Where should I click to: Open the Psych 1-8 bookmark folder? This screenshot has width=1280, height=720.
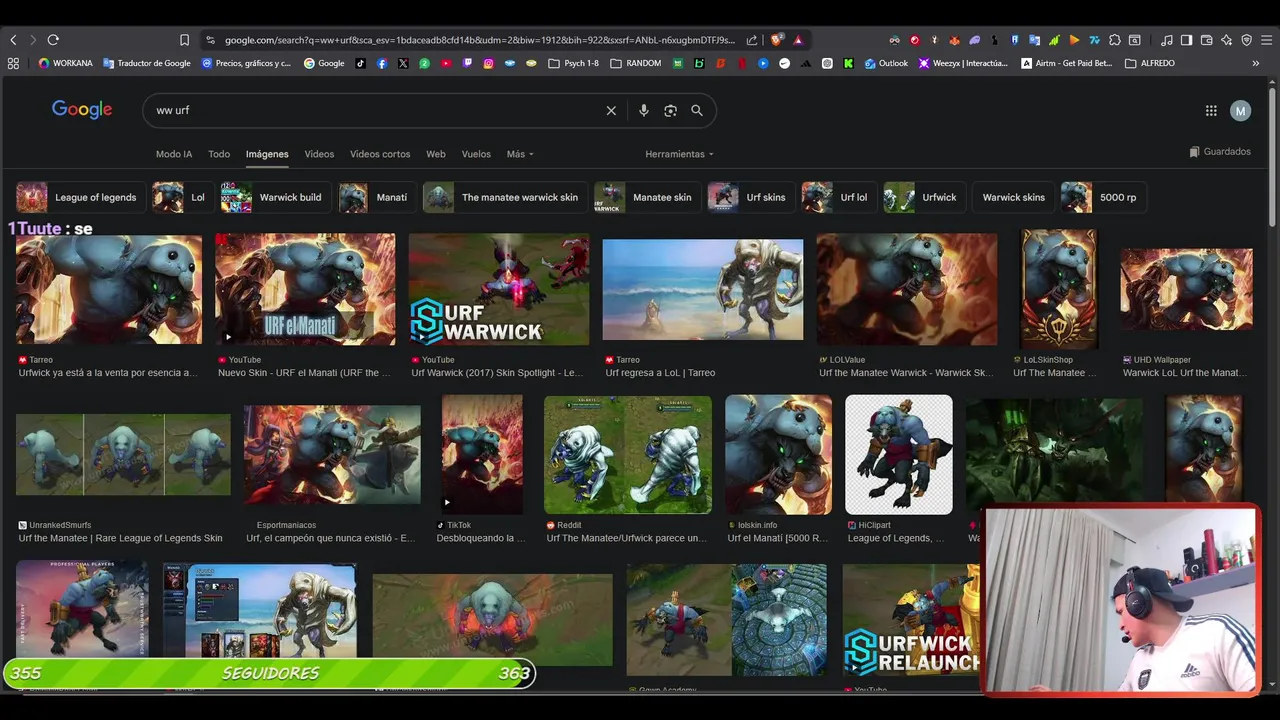(x=573, y=63)
